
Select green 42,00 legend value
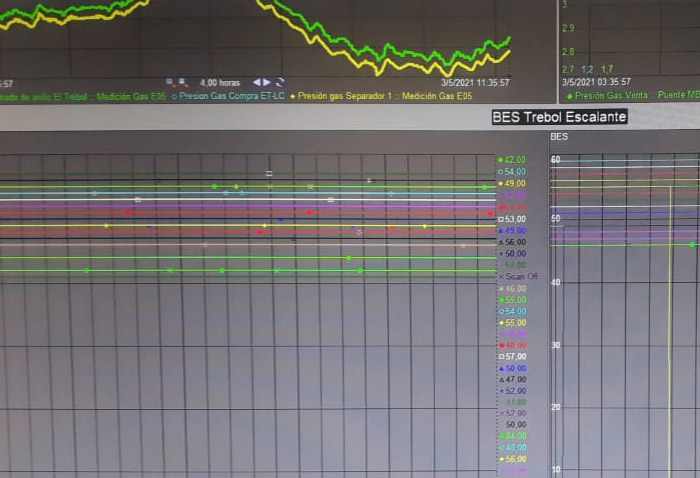pos(512,160)
